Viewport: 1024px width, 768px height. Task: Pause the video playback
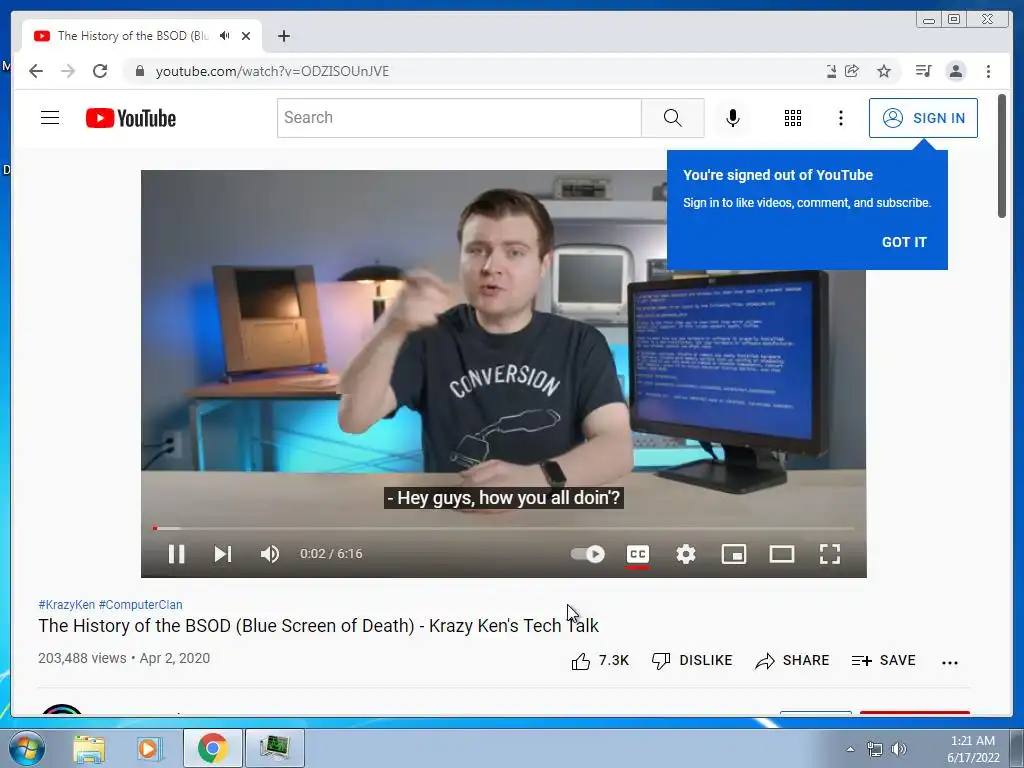click(x=176, y=554)
